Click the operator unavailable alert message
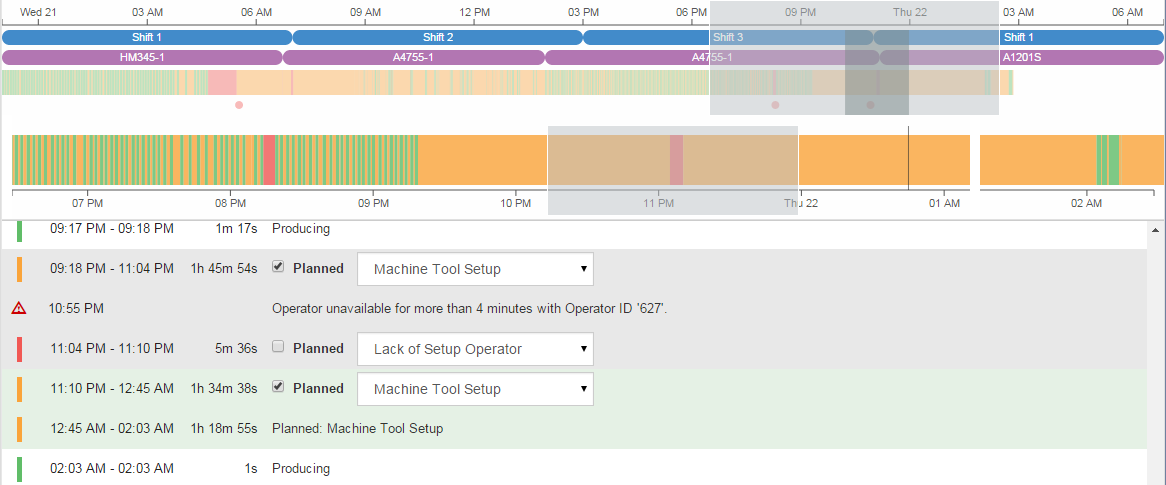This screenshot has height=485, width=1166. [469, 309]
